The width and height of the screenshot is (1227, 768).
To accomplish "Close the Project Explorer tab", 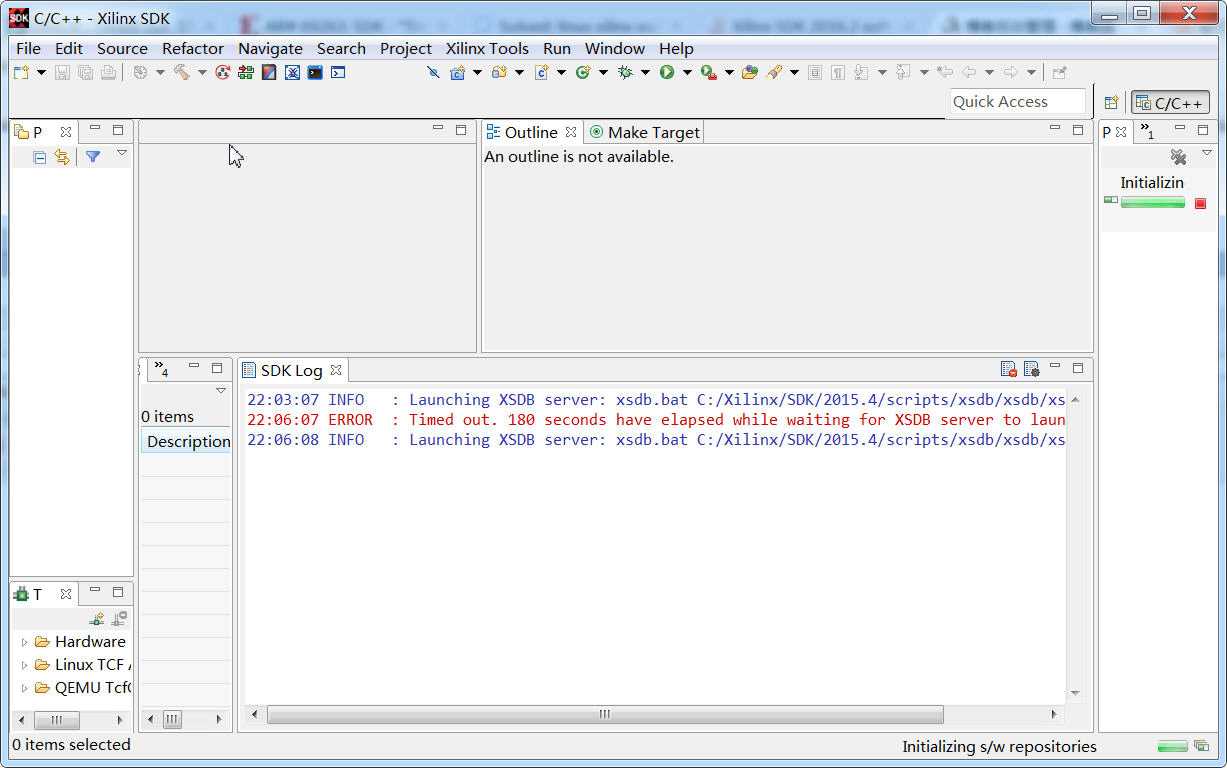I will (x=66, y=132).
